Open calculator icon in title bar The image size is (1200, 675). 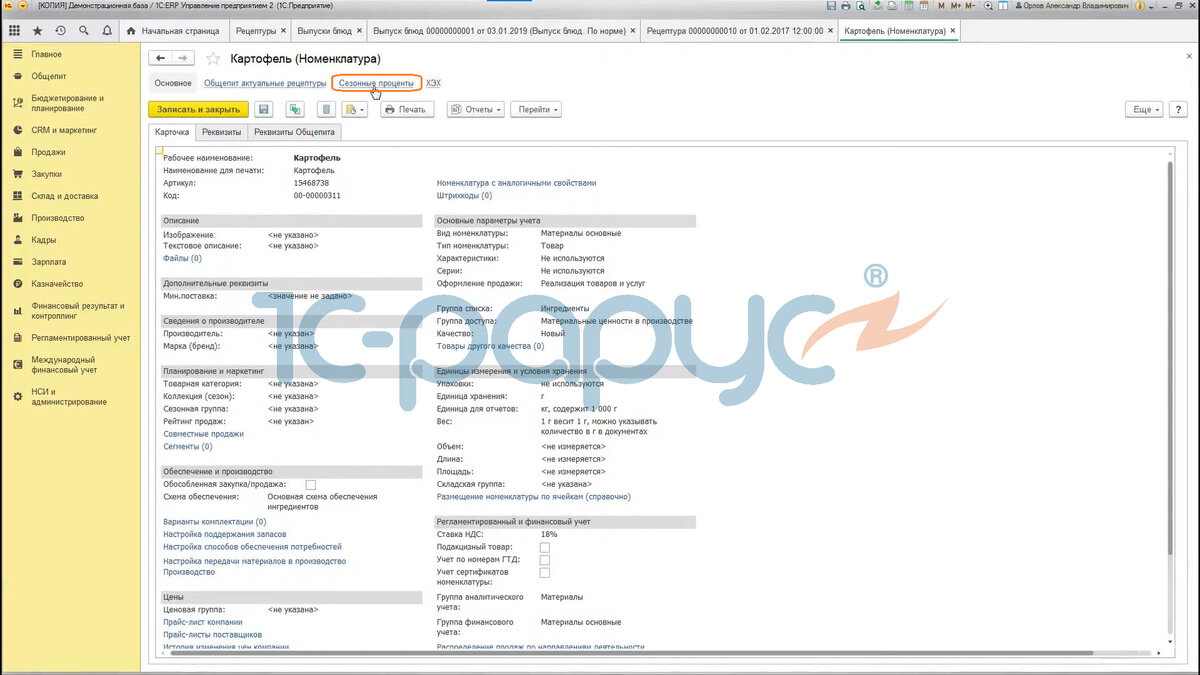pos(907,6)
